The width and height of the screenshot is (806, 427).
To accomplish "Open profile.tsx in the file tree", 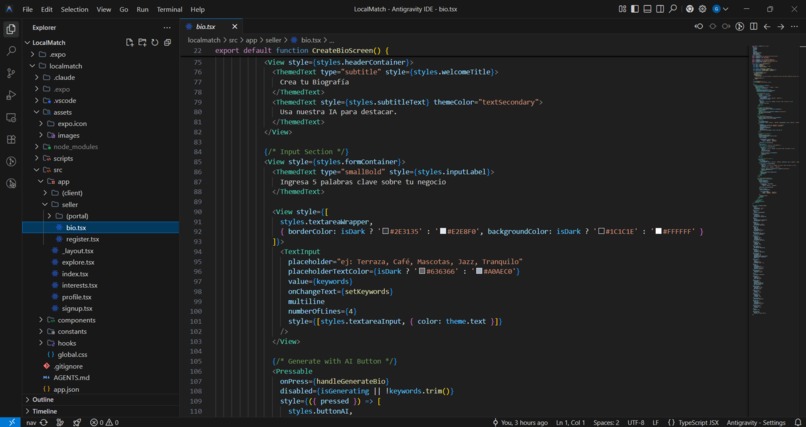I will 101,297.
